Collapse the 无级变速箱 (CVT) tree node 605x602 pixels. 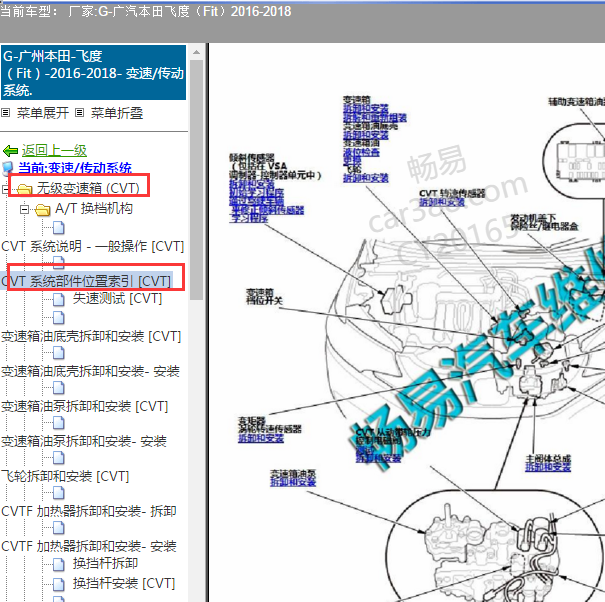[5, 189]
